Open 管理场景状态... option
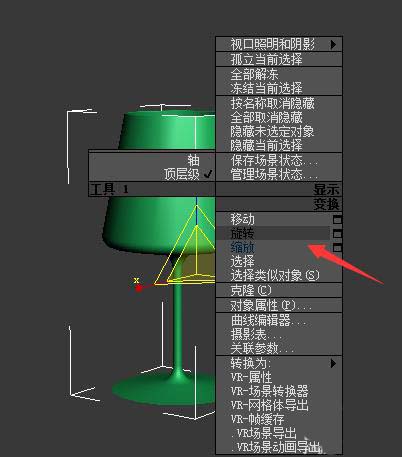 (x=279, y=174)
